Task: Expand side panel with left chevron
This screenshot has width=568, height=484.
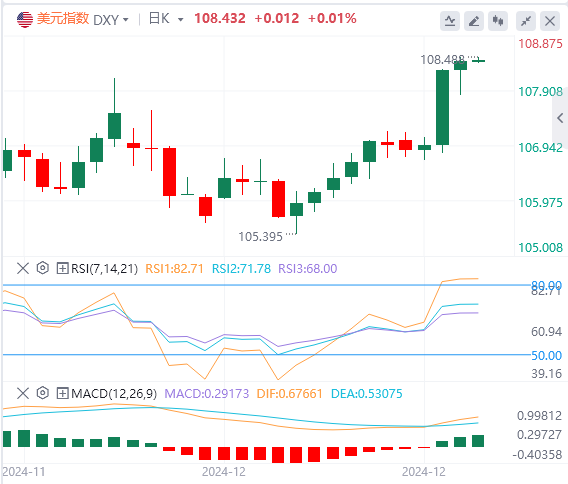Action: point(560,118)
